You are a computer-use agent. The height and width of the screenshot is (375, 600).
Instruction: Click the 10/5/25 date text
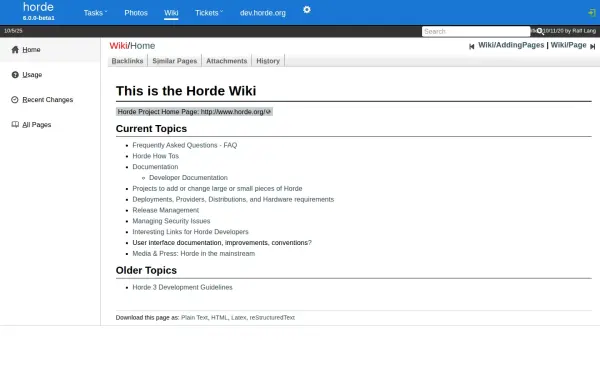coord(13,31)
